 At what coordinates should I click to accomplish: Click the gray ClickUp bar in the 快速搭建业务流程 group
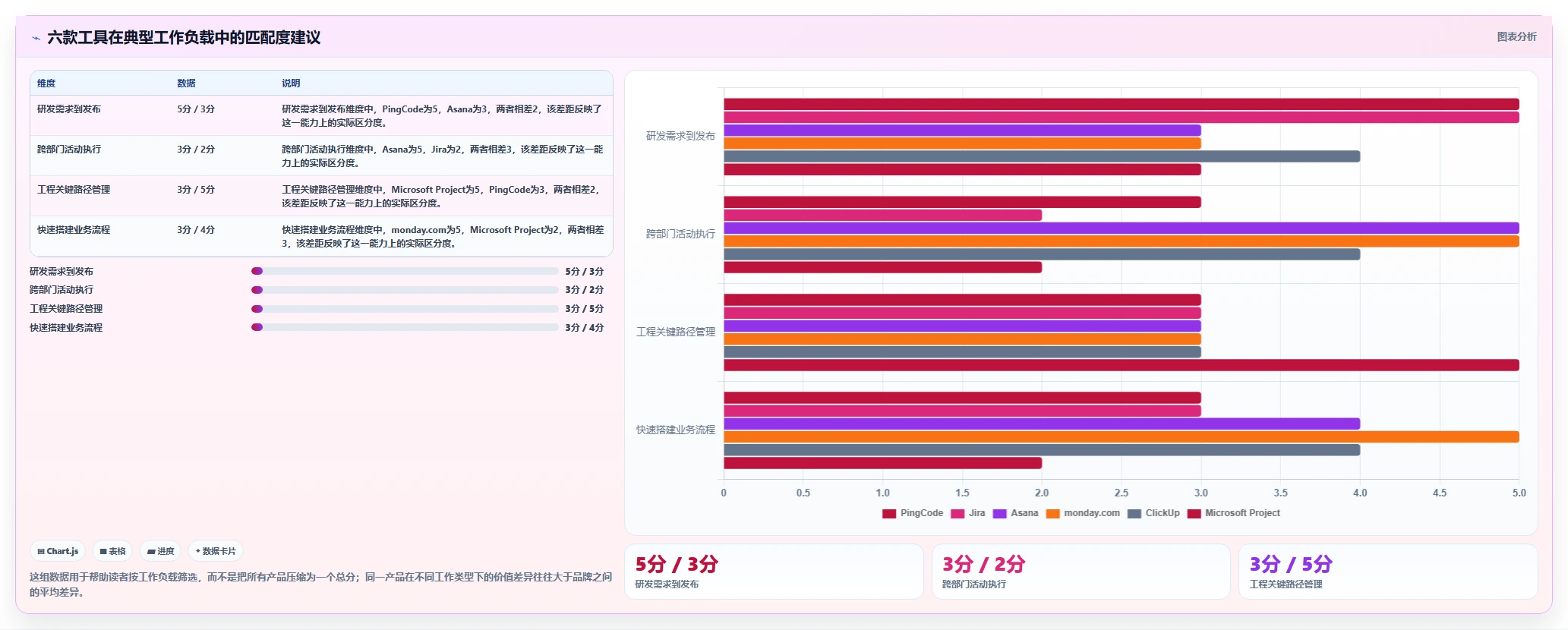(1042, 450)
